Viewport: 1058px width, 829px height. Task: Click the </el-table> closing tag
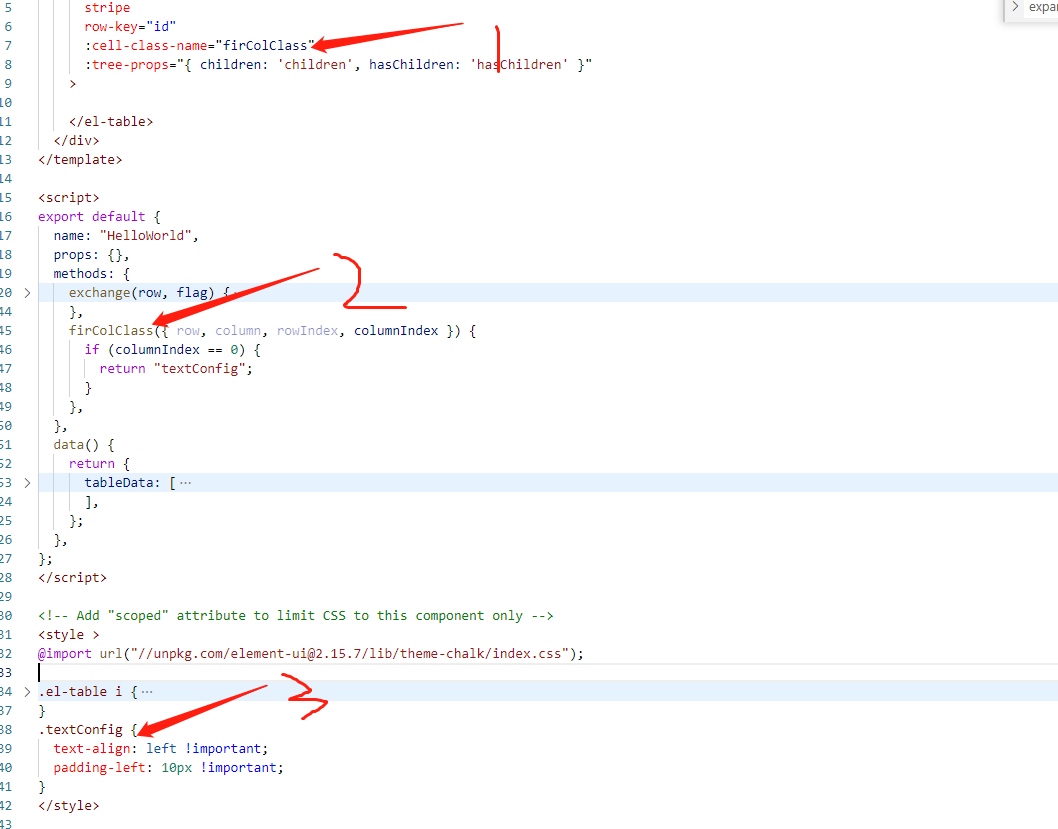111,122
